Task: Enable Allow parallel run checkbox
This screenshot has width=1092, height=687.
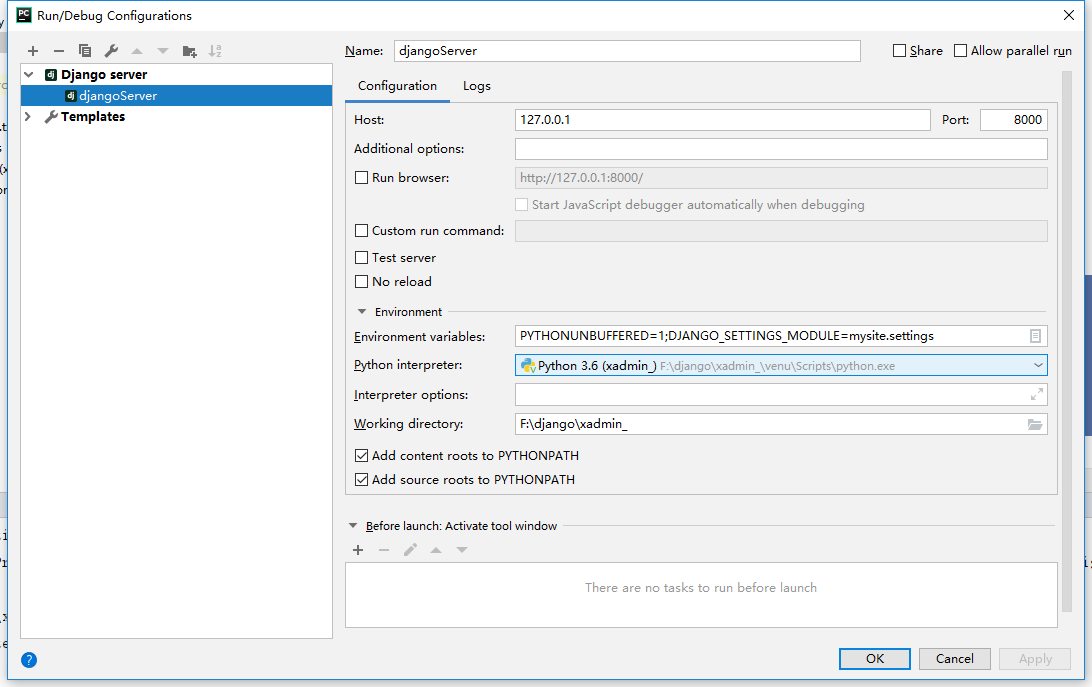Action: [x=960, y=51]
